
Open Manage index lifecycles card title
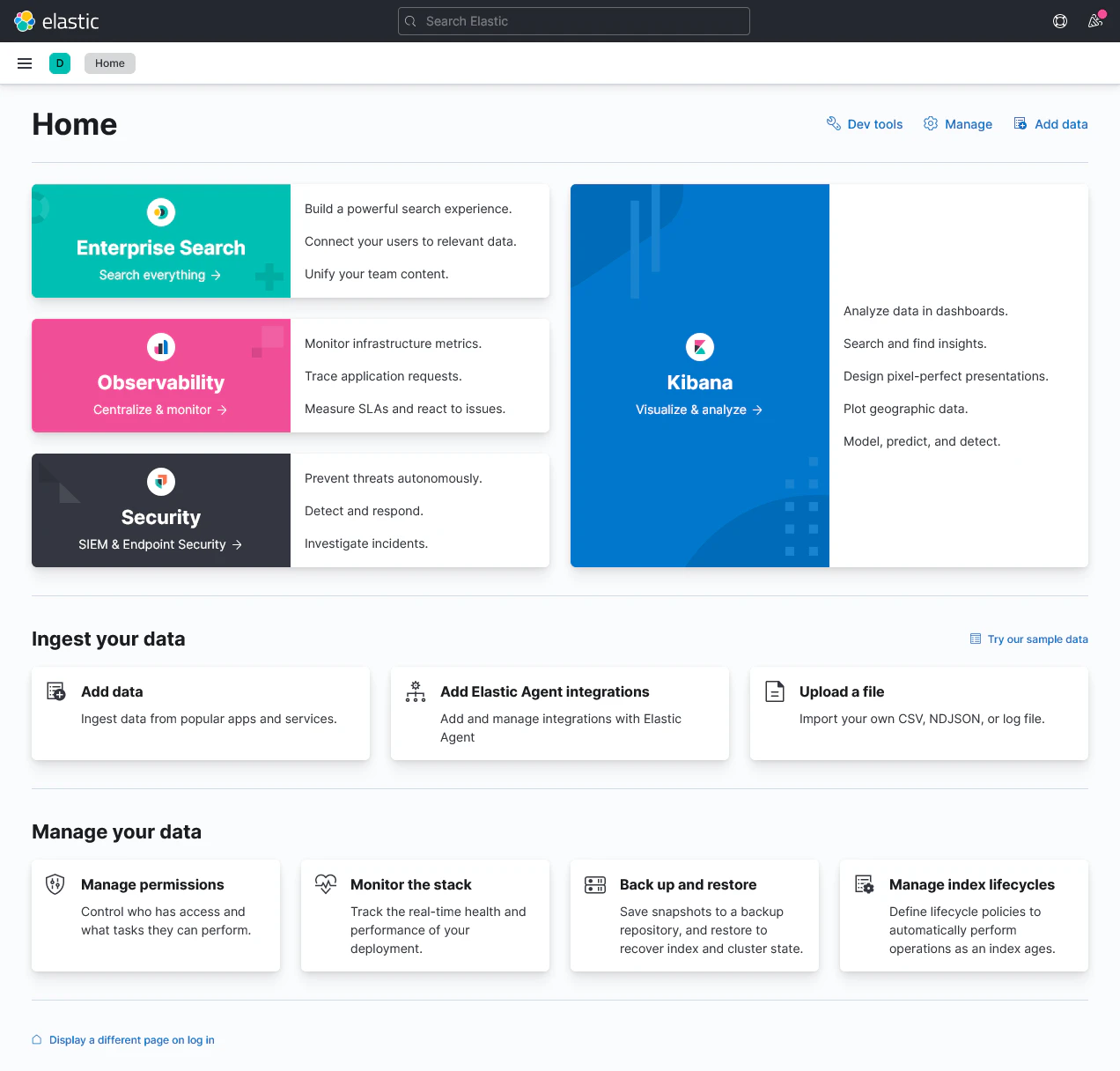click(x=972, y=884)
